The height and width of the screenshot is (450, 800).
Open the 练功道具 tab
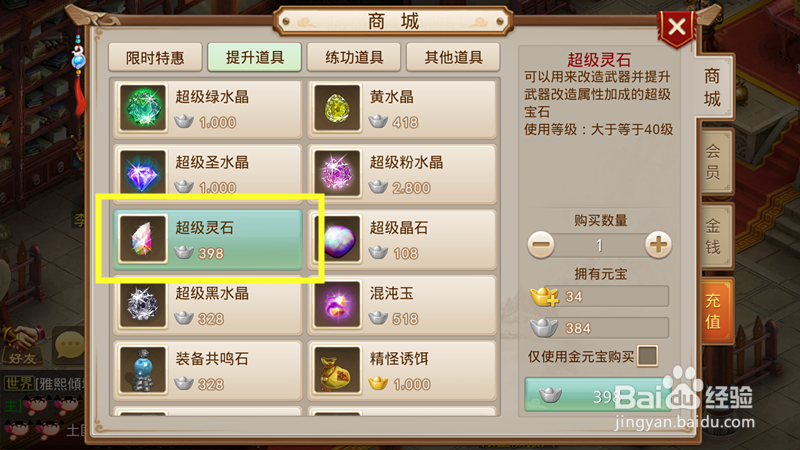point(354,57)
